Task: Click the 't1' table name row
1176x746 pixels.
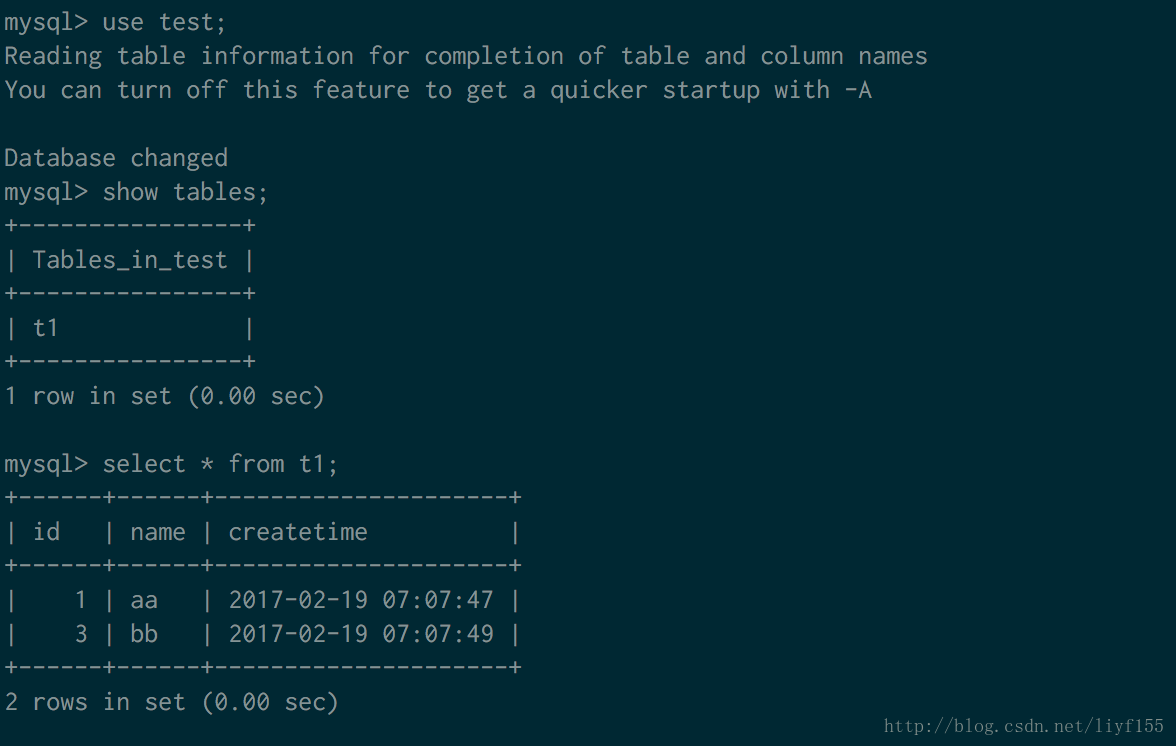Action: pos(46,328)
